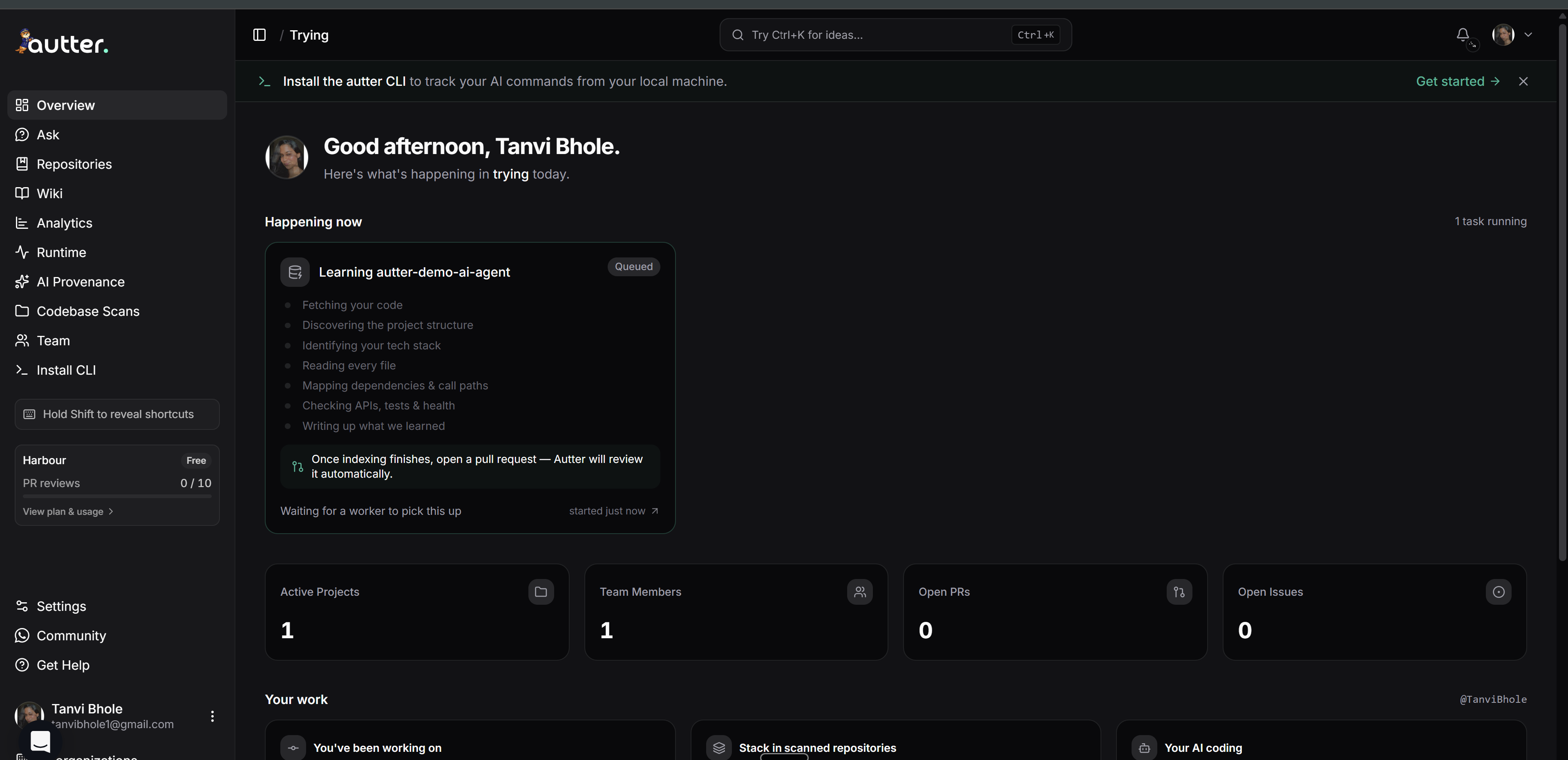Open Overview in the sidebar
This screenshot has width=1568, height=760.
click(x=117, y=105)
